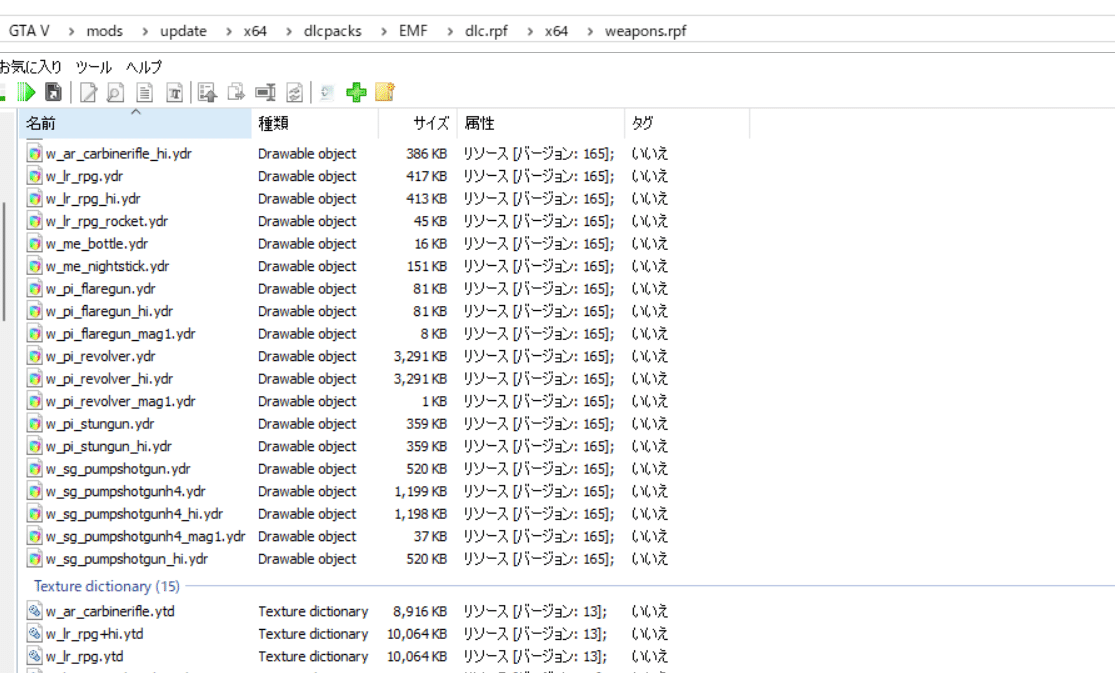Click the file icon beside w_pi_flaregun.ydr
This screenshot has height=673, width=1115.
point(34,288)
